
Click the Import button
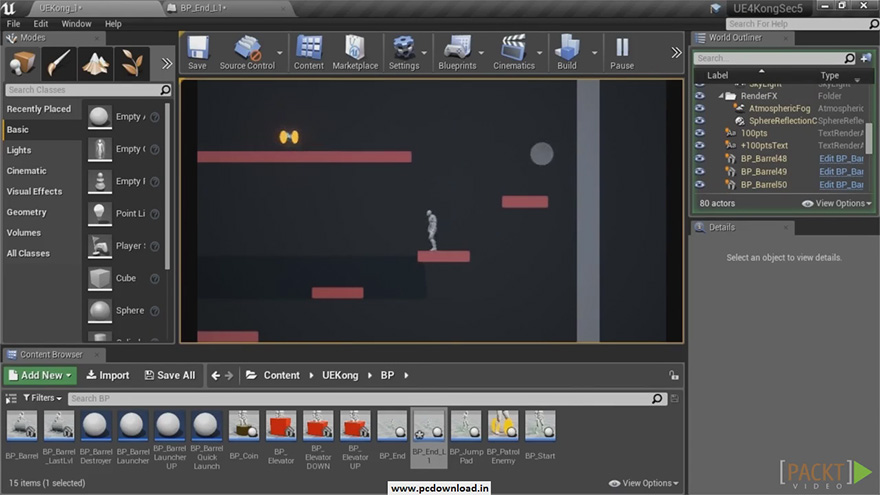point(108,375)
